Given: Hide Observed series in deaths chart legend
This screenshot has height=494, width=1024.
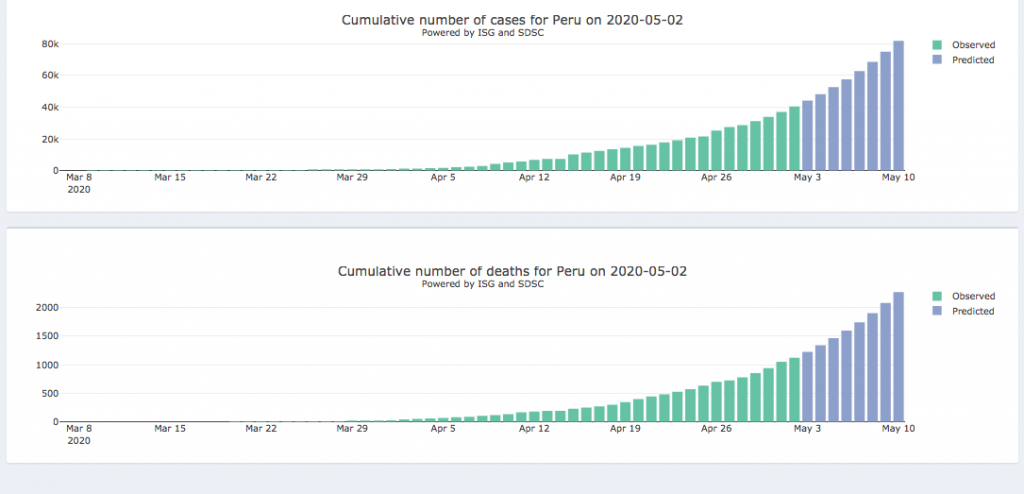Looking at the screenshot, I should [972, 296].
